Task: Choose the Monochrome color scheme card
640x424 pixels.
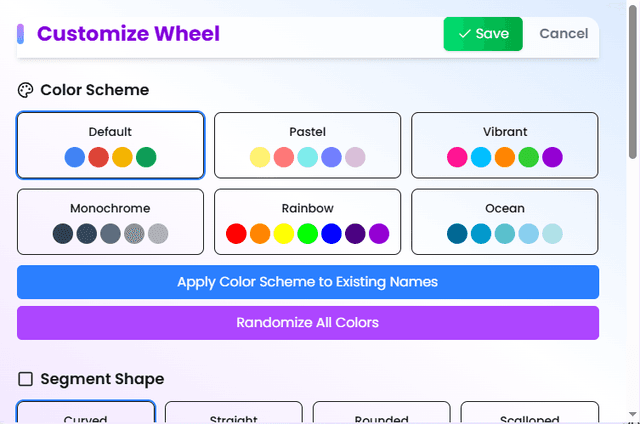Action: (110, 222)
